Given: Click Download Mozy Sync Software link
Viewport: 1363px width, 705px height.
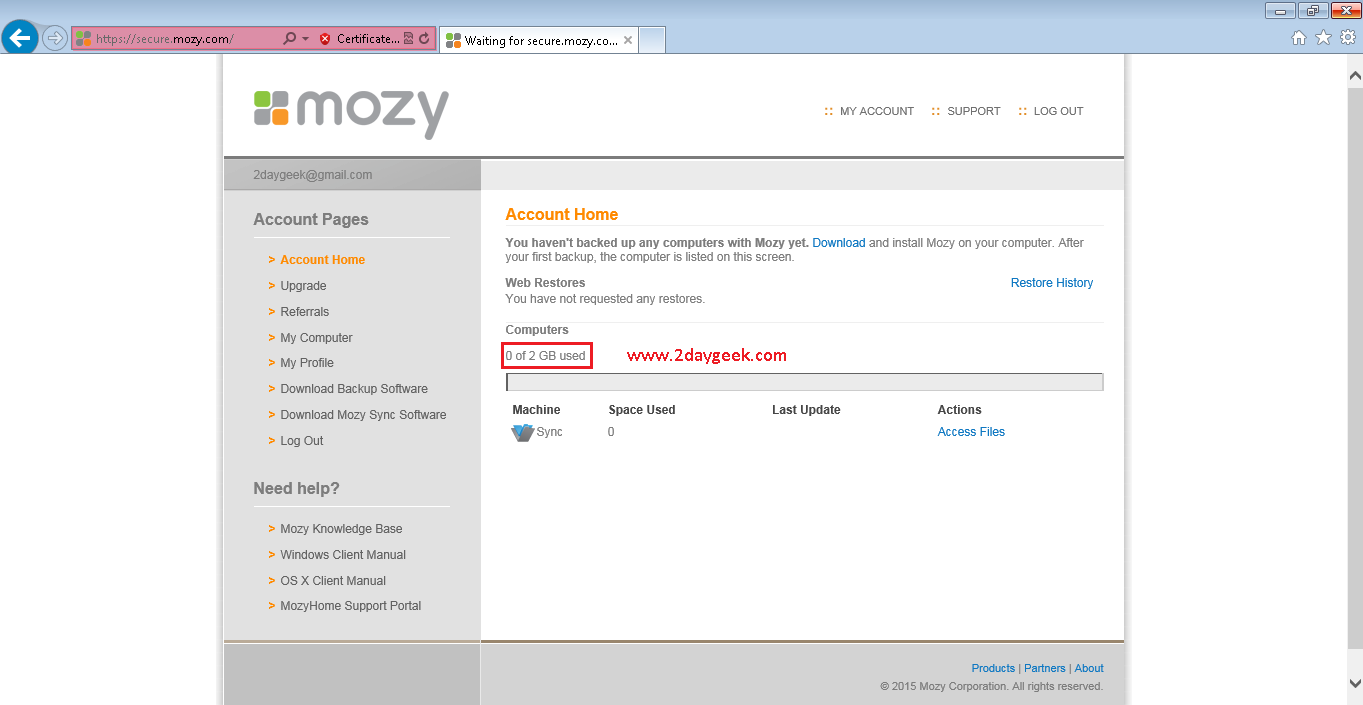Looking at the screenshot, I should click(x=363, y=415).
